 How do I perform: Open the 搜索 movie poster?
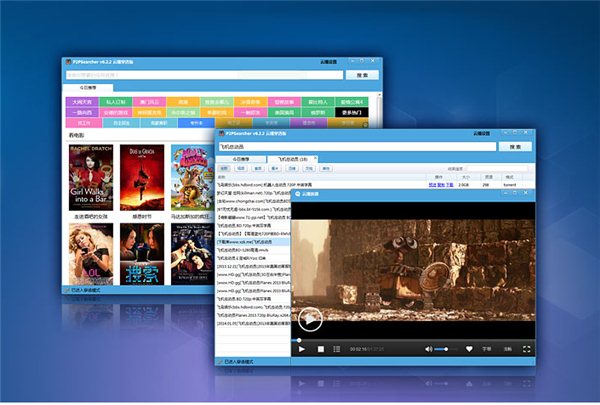[x=142, y=254]
